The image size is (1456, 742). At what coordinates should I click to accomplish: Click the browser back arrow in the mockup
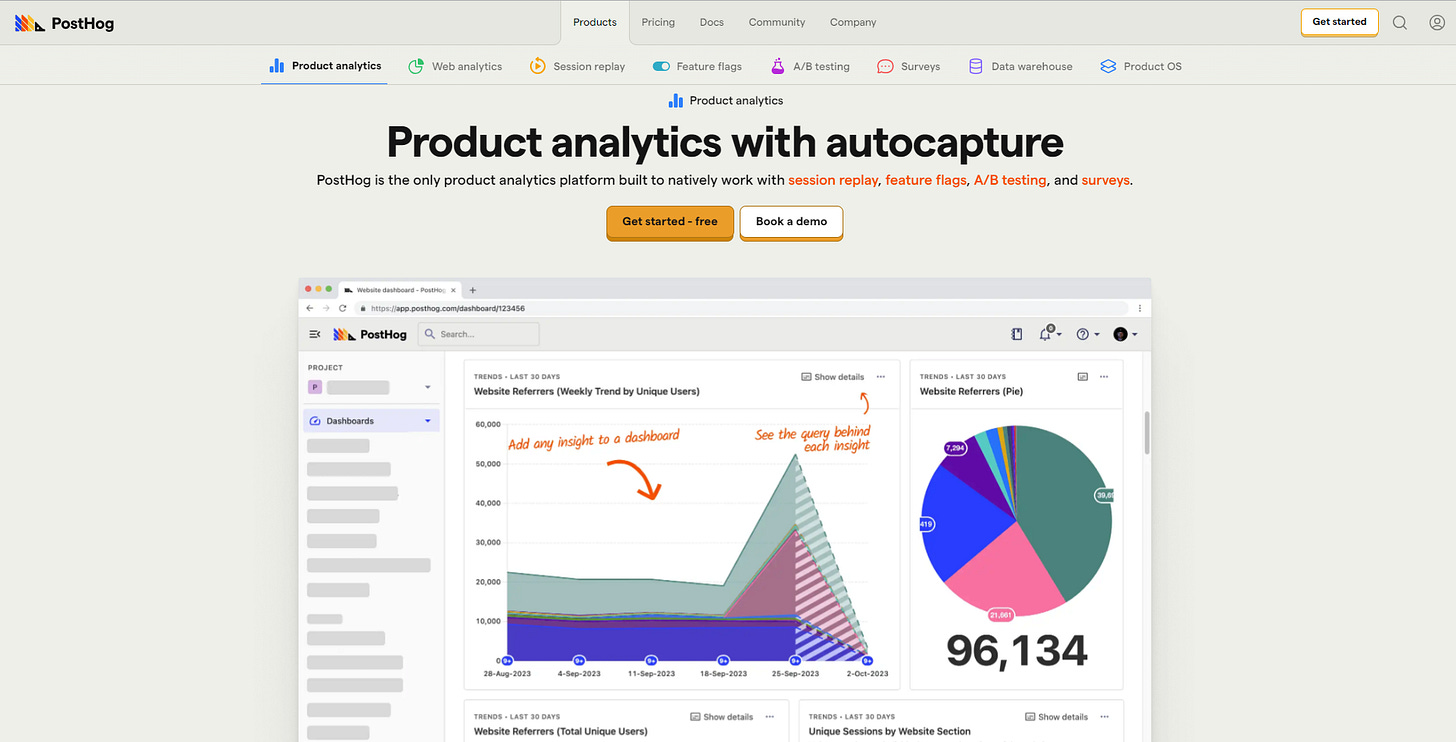coord(309,308)
